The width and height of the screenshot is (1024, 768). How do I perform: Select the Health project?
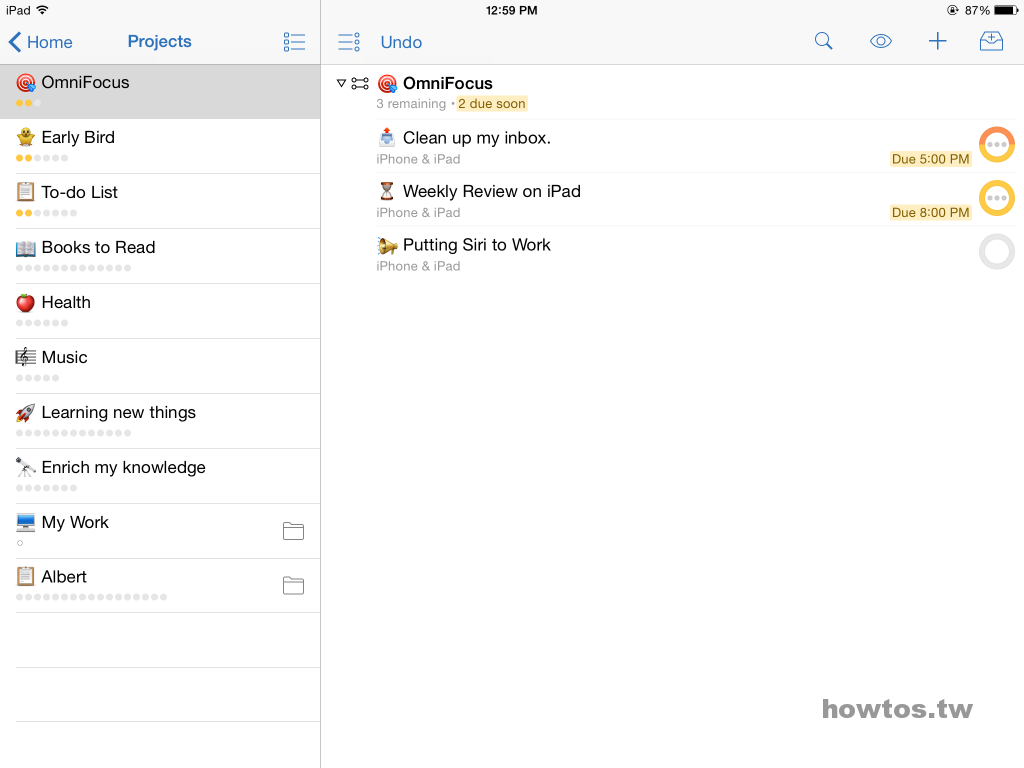160,311
